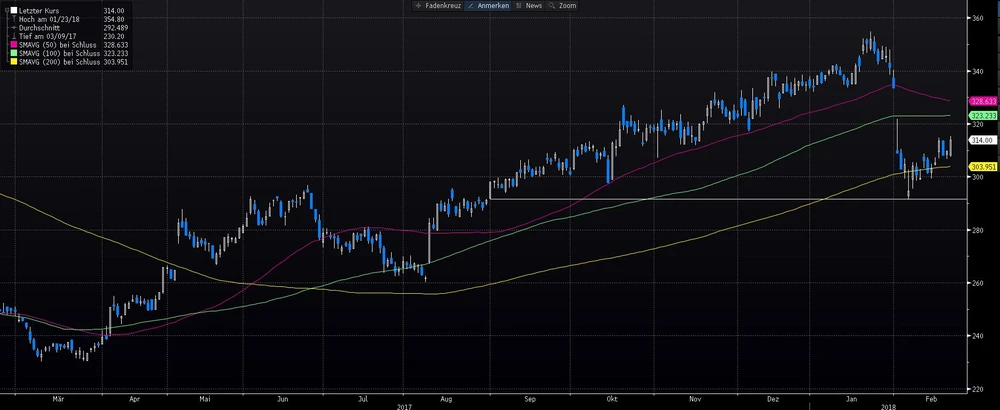Select the white horizontal support line
1000x410 pixels.
[x=700, y=199]
